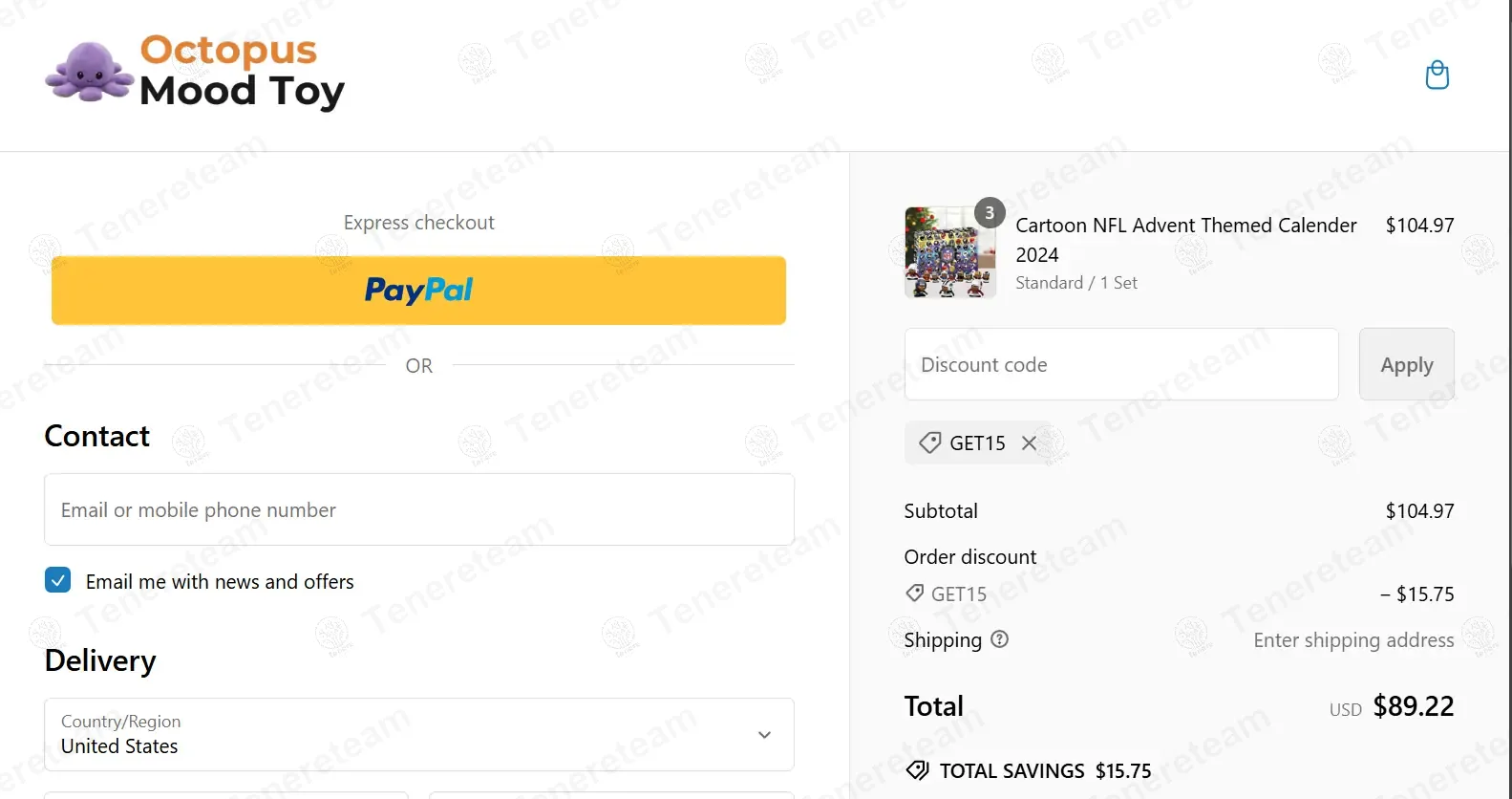Screen dimensions: 1512x799
Task: Focus the Email or mobile phone field
Action: 418,509
